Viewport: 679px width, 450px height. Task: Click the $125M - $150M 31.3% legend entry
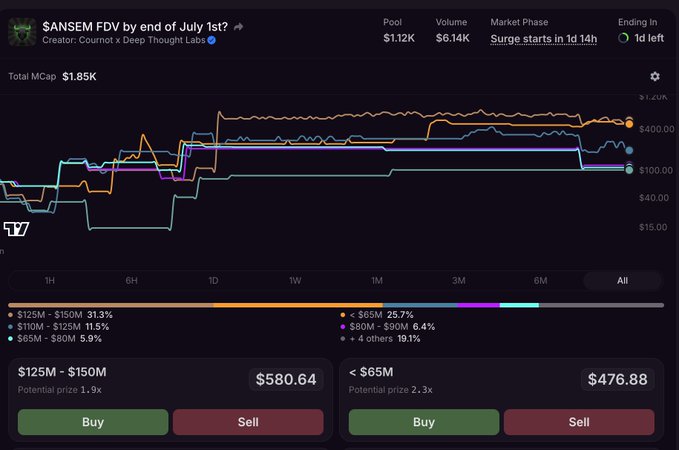60,315
